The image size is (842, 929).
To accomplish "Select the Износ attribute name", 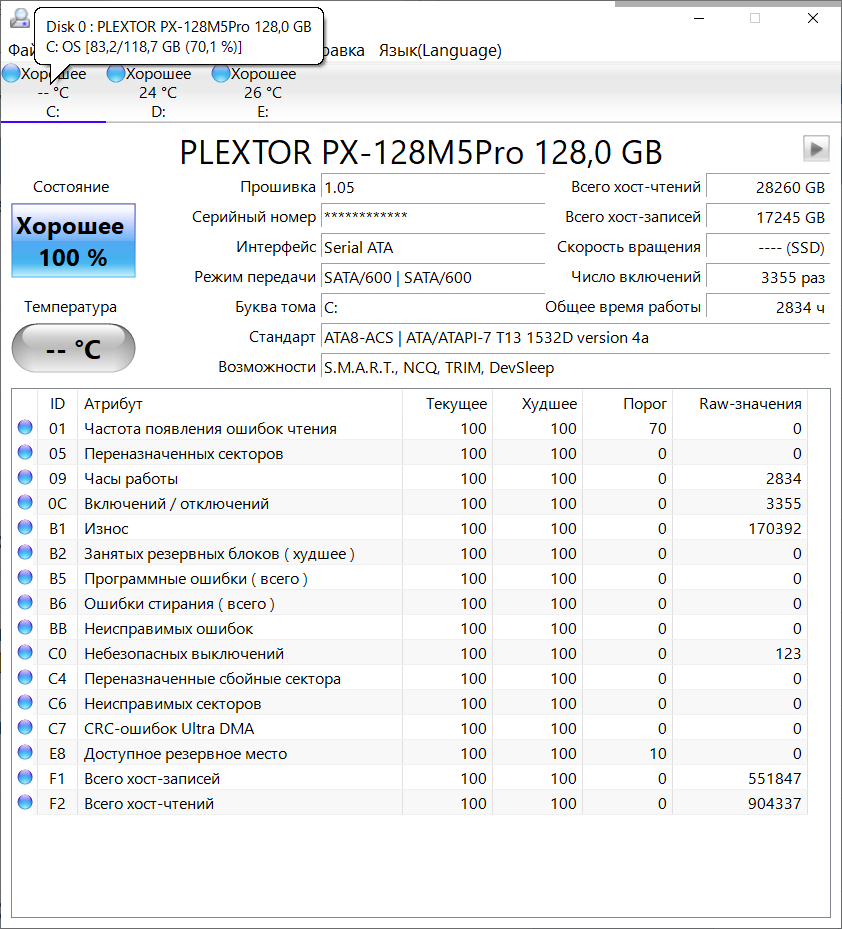I will coord(107,528).
